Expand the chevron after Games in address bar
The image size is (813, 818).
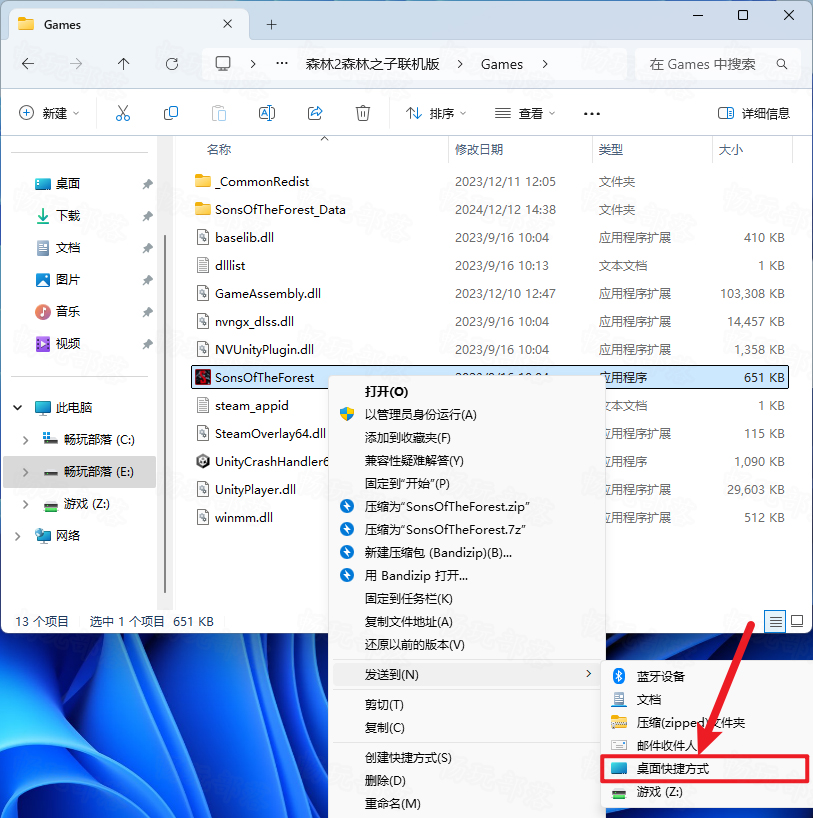pos(545,64)
